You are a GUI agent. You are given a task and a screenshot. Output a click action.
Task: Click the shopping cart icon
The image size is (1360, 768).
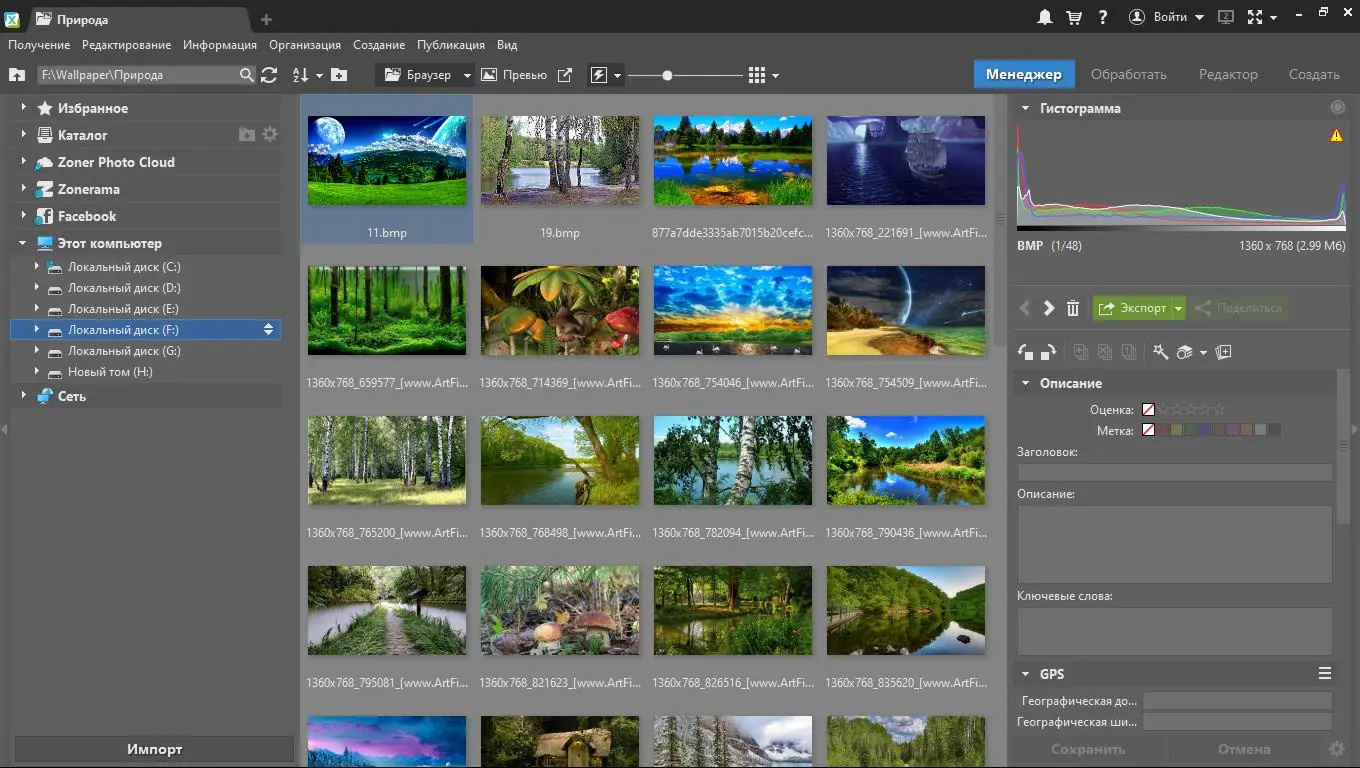[x=1074, y=17]
